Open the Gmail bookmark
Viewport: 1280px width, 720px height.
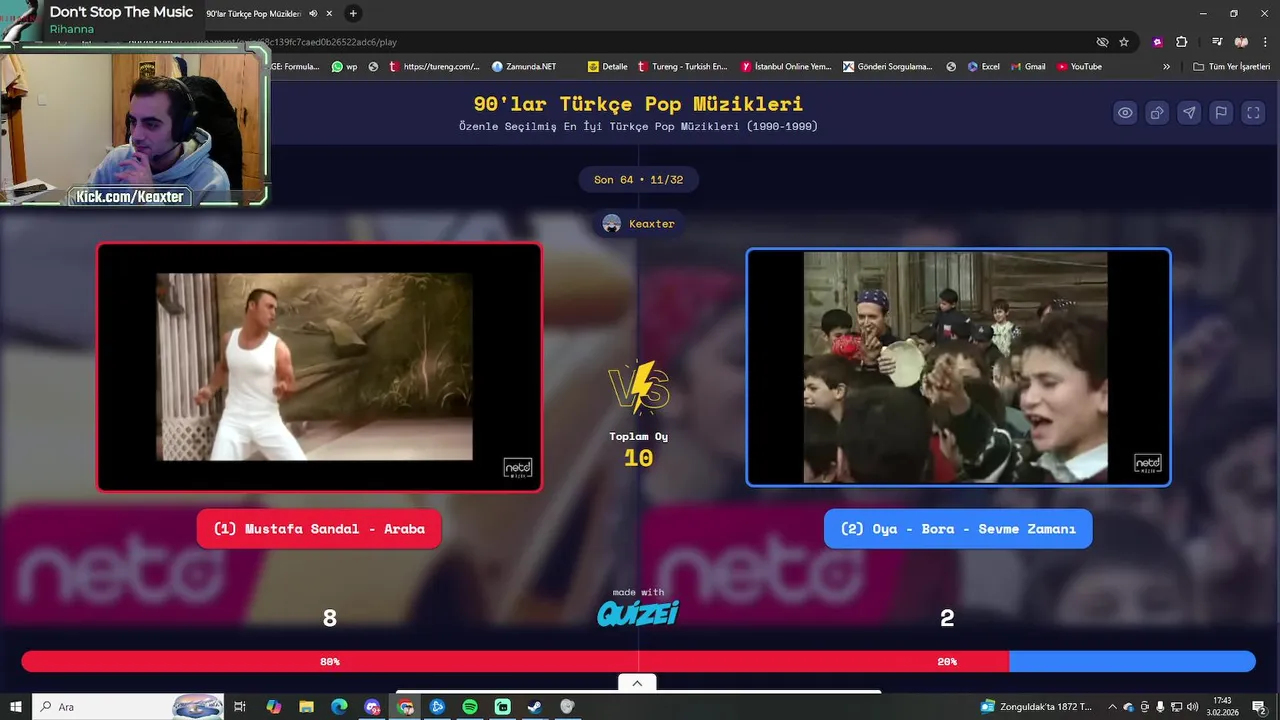pyautogui.click(x=1028, y=67)
